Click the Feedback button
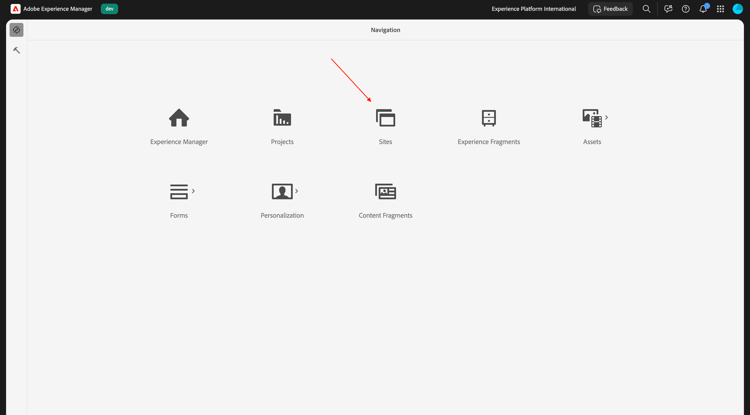 tap(610, 9)
